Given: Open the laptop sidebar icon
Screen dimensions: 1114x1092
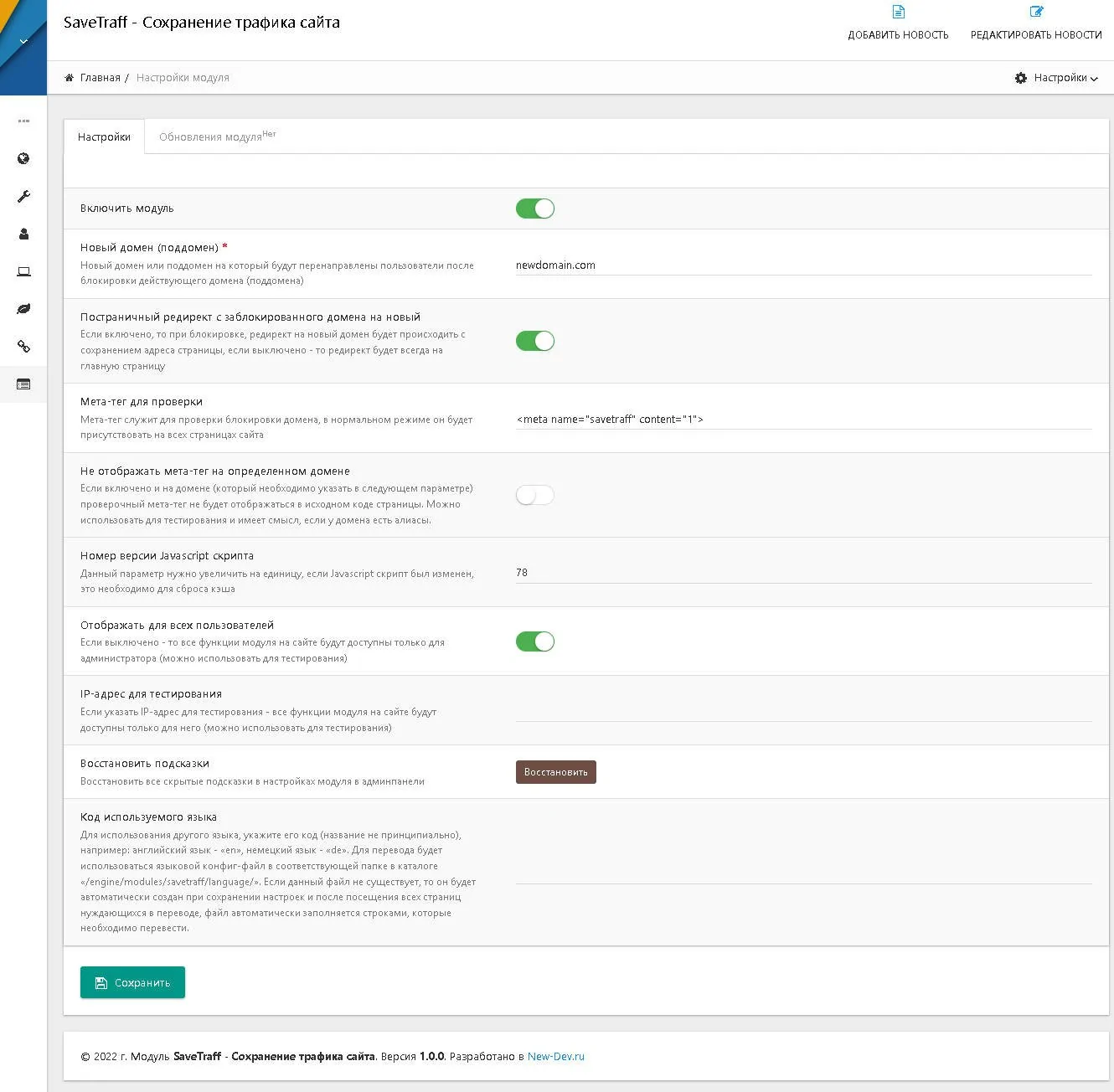Looking at the screenshot, I should click(x=23, y=271).
